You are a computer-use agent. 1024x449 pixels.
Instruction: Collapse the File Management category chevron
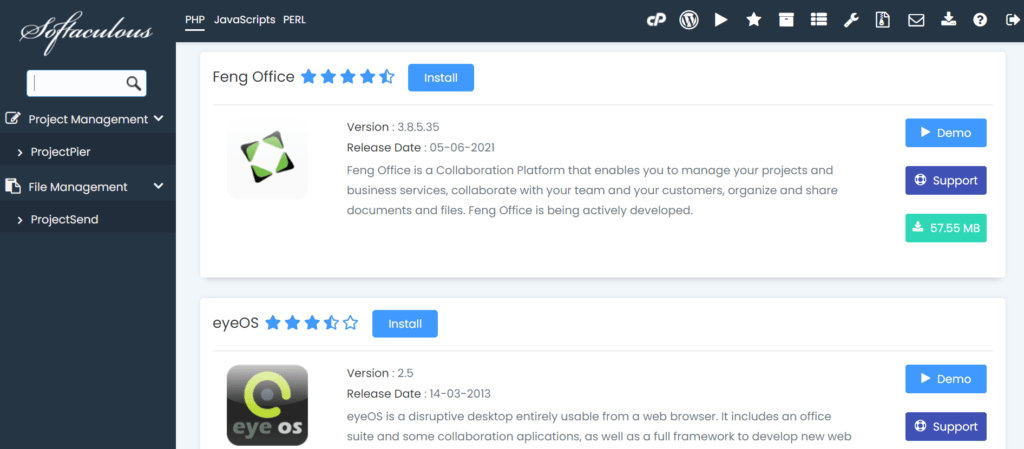point(158,186)
